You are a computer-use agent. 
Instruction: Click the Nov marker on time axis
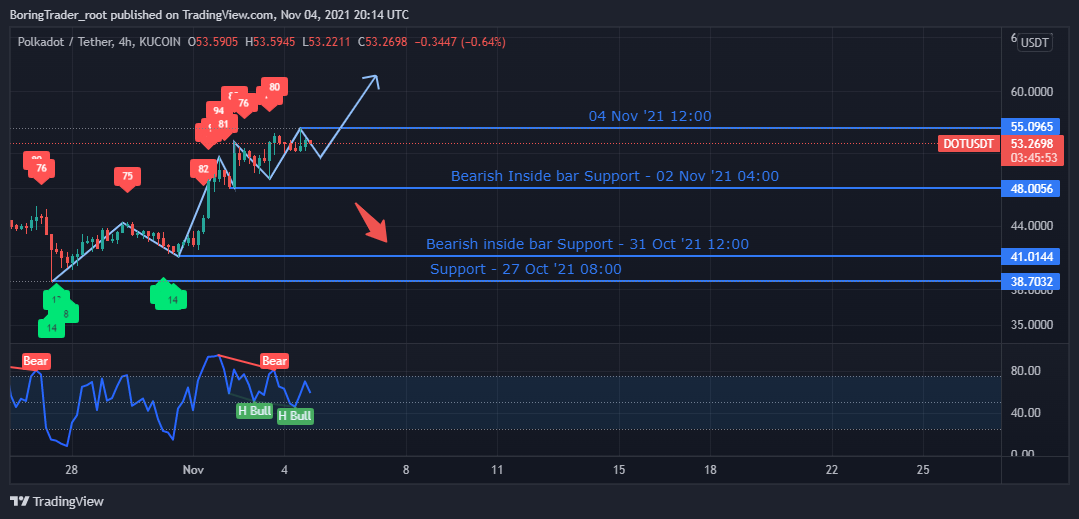(x=193, y=469)
